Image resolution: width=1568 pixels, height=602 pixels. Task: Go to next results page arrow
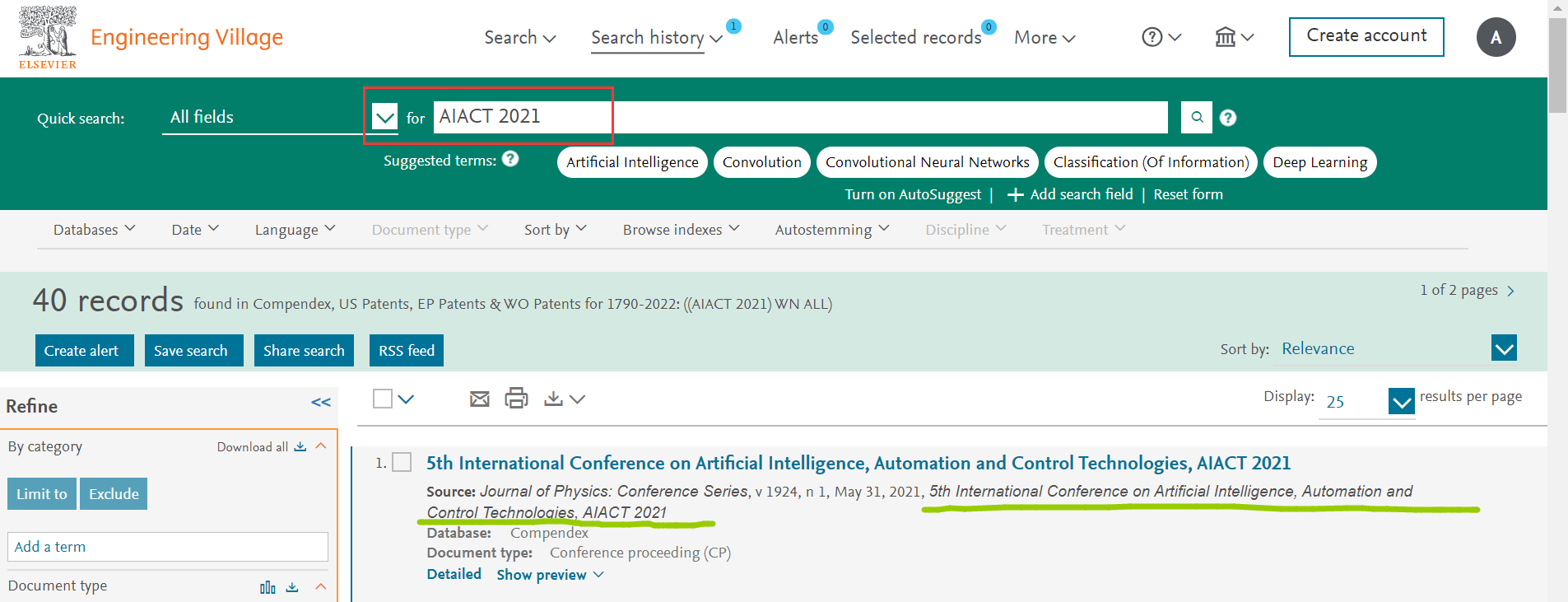pyautogui.click(x=1510, y=291)
